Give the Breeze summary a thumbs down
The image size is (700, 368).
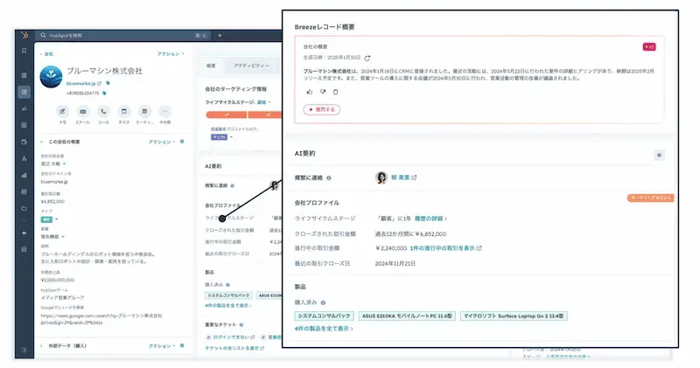[x=323, y=92]
